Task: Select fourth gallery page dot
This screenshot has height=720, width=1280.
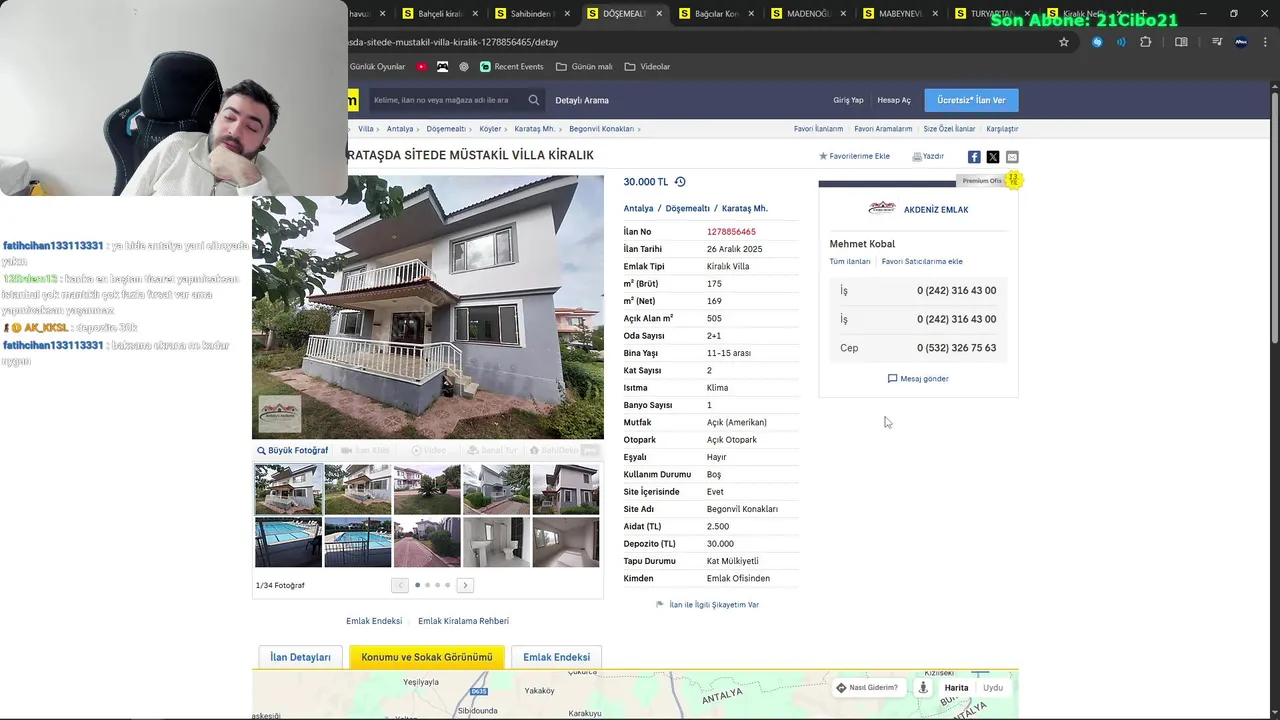Action: tap(447, 585)
